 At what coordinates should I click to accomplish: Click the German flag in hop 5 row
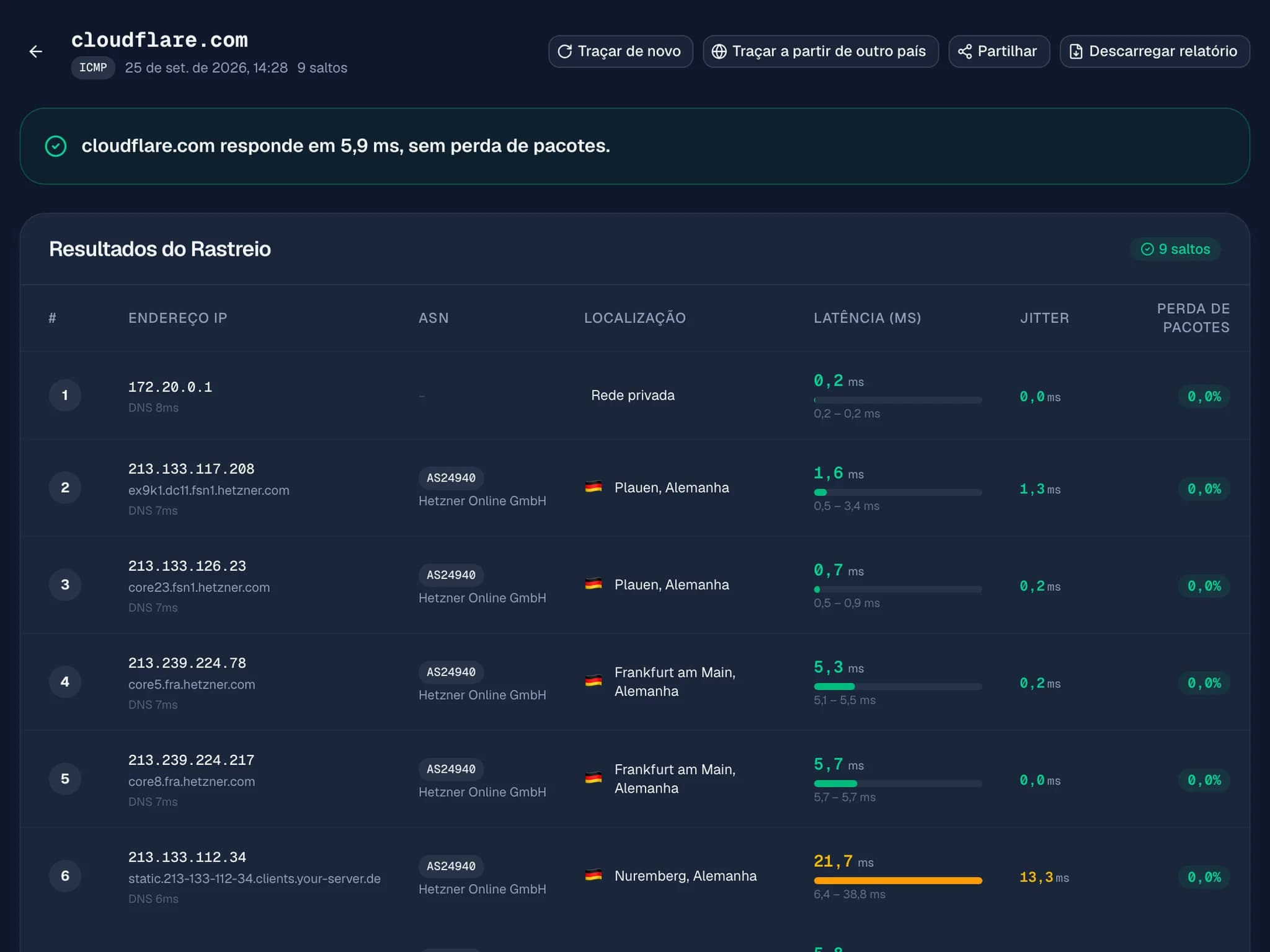[593, 778]
